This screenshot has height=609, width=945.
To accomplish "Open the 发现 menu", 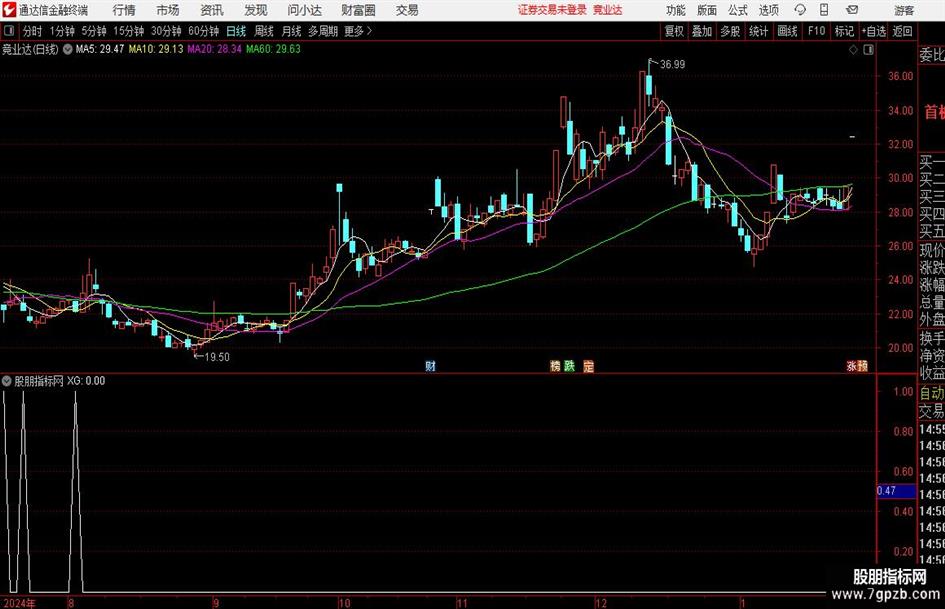I will (256, 10).
